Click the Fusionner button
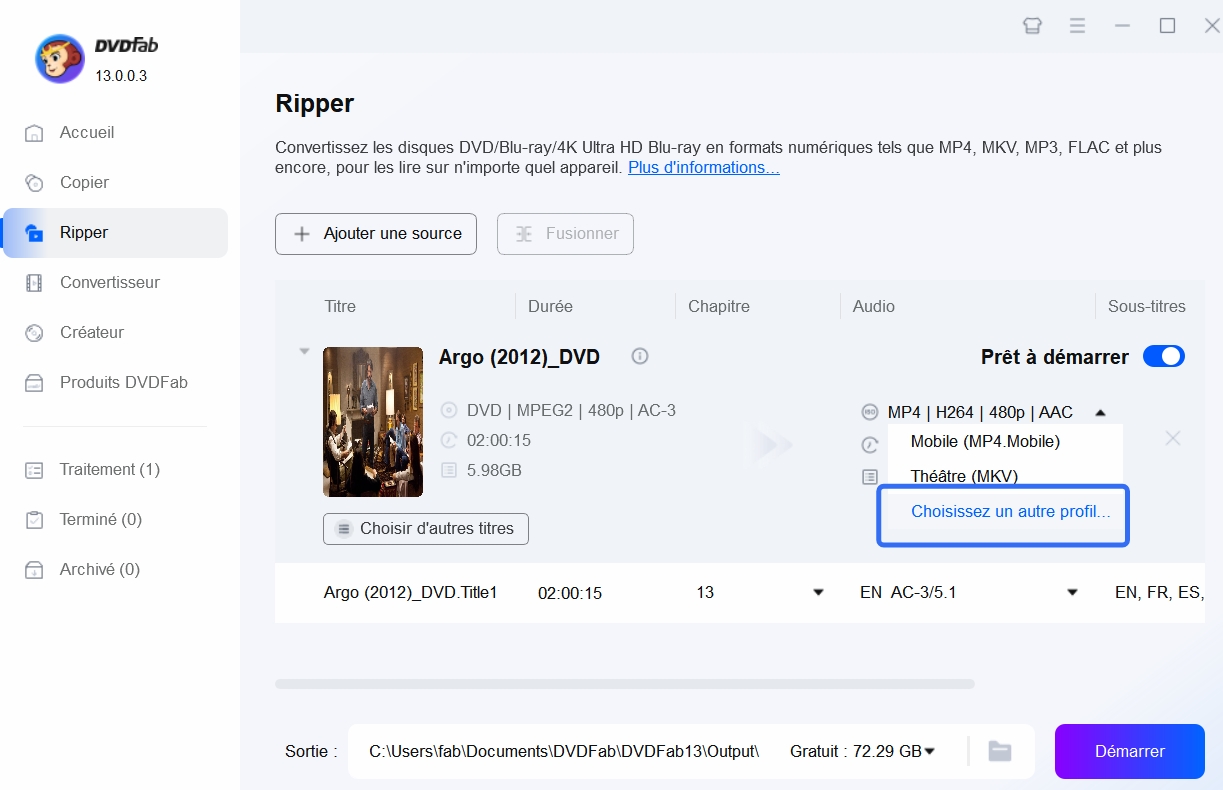Viewport: 1223px width, 790px height. click(x=565, y=233)
